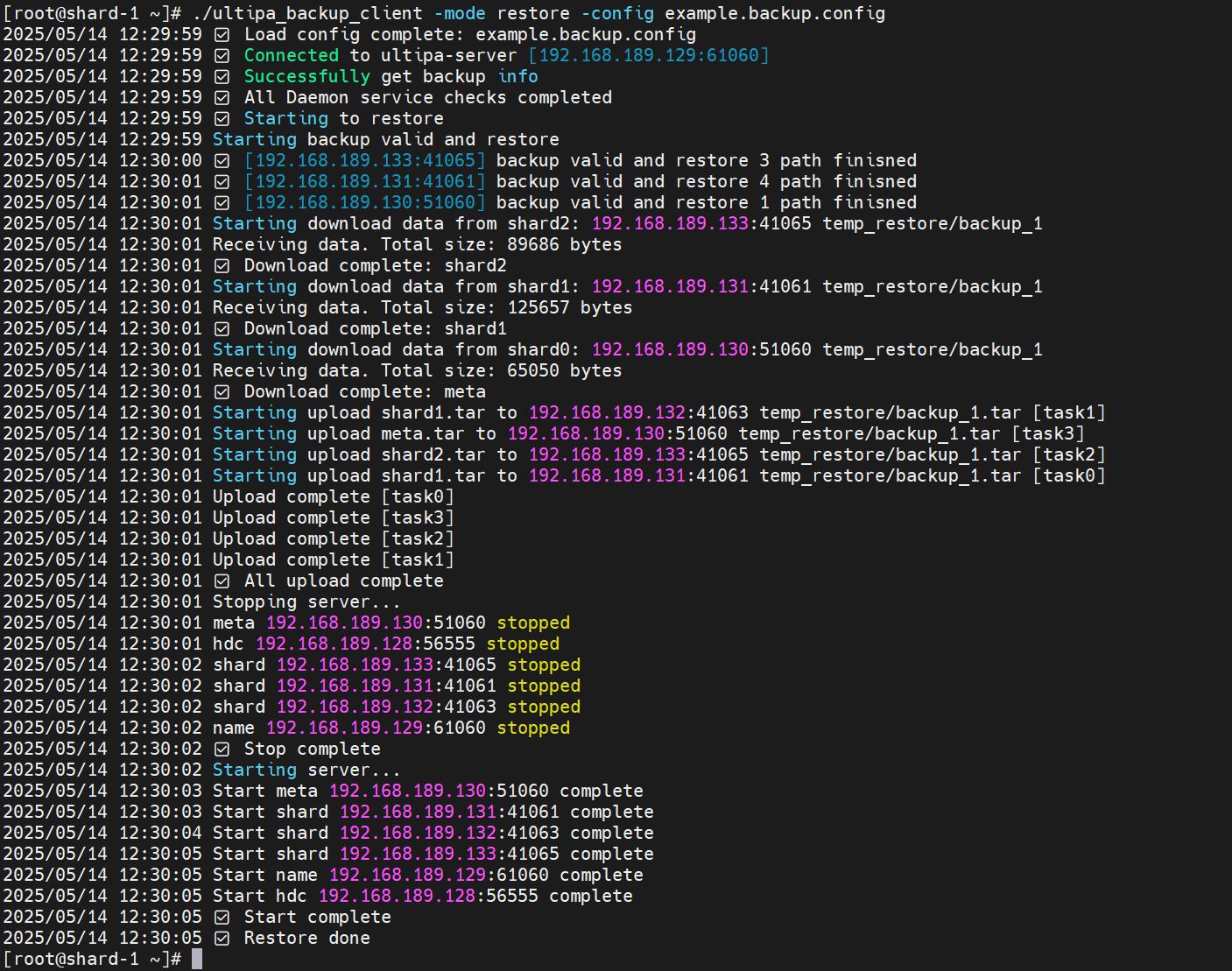
Task: Click the bracketed ultipa-server address 192.168.189.129:61060
Action: (x=649, y=55)
